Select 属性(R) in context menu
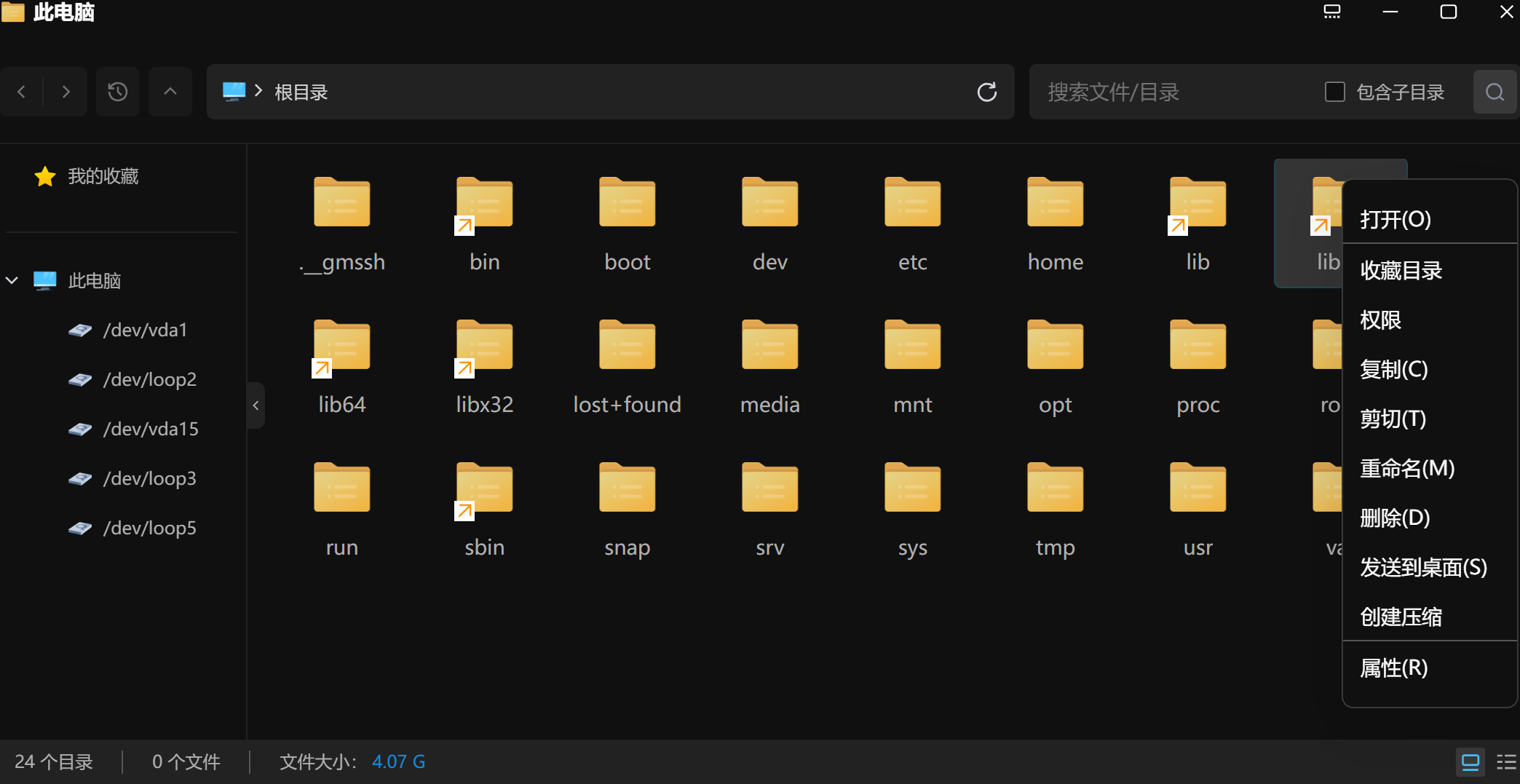 point(1393,668)
